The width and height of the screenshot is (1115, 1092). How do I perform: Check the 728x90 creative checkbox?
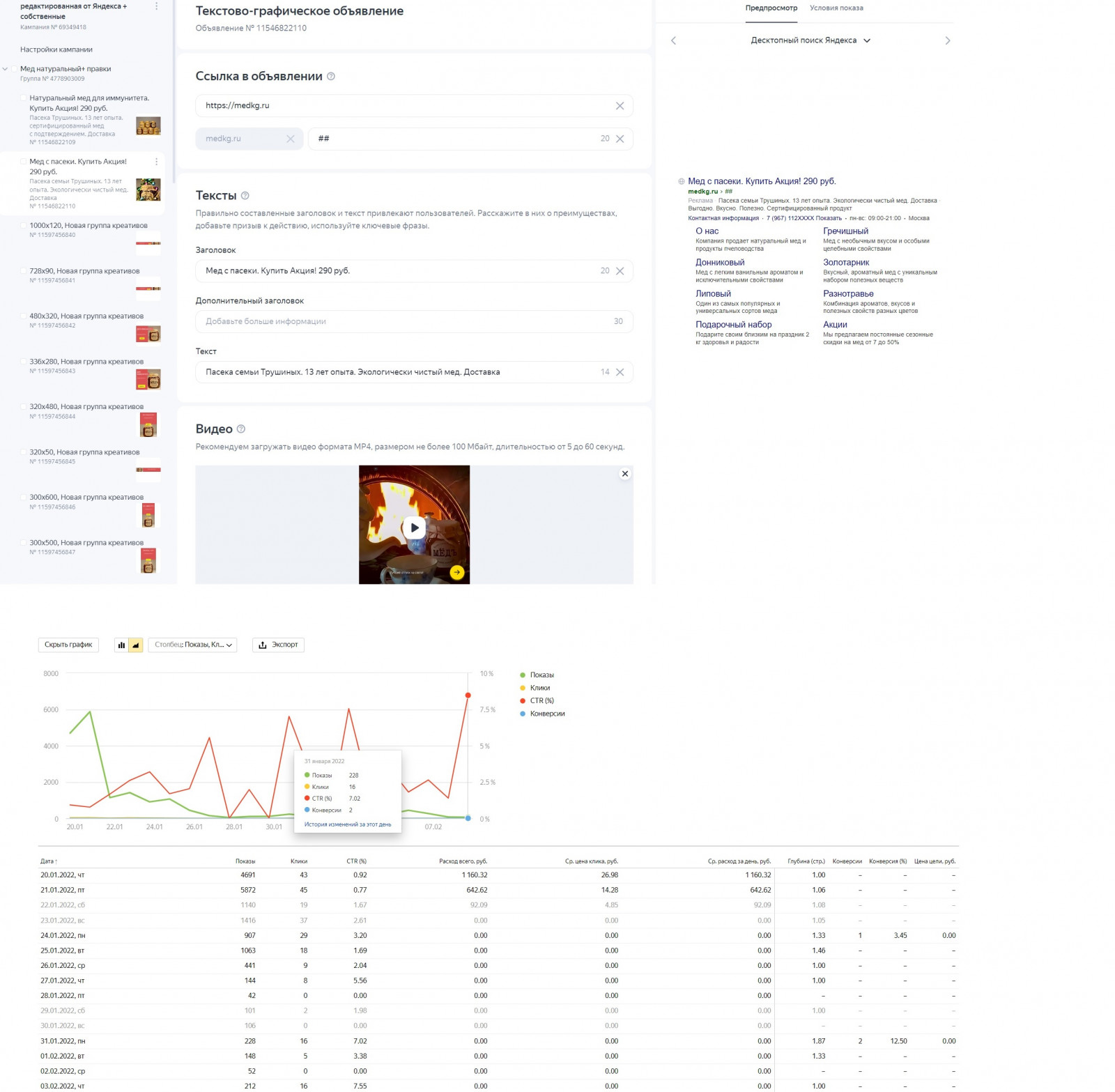pos(24,271)
